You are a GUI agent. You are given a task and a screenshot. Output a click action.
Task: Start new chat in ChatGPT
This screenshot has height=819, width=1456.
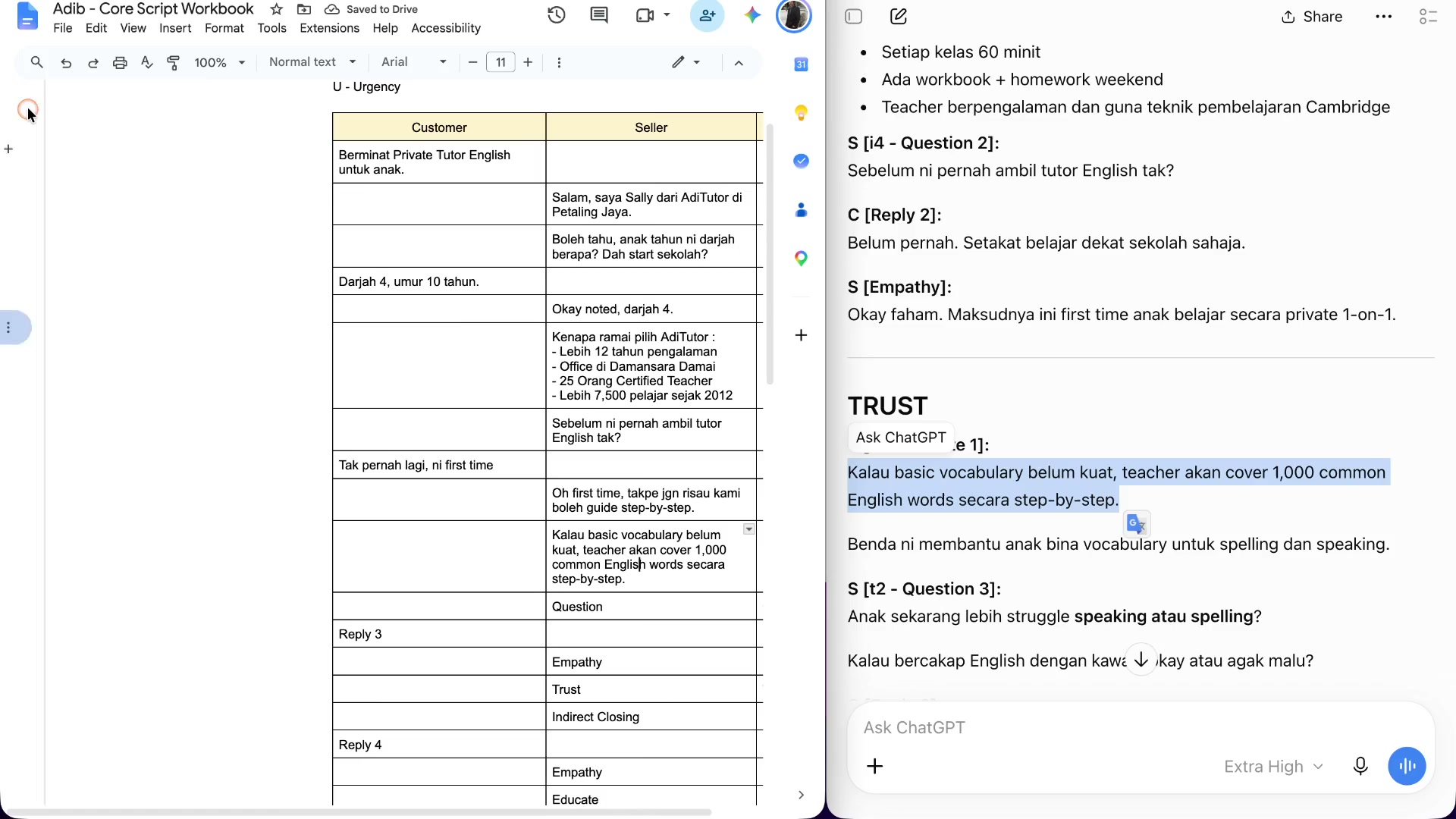(x=899, y=16)
